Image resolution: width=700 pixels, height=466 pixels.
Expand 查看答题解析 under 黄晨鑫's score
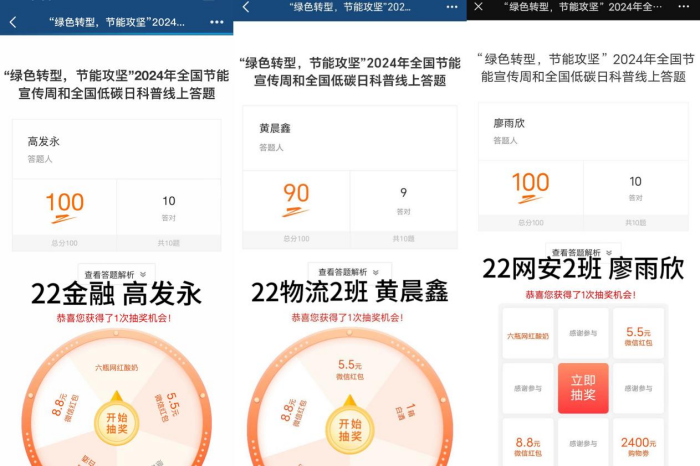point(349,272)
